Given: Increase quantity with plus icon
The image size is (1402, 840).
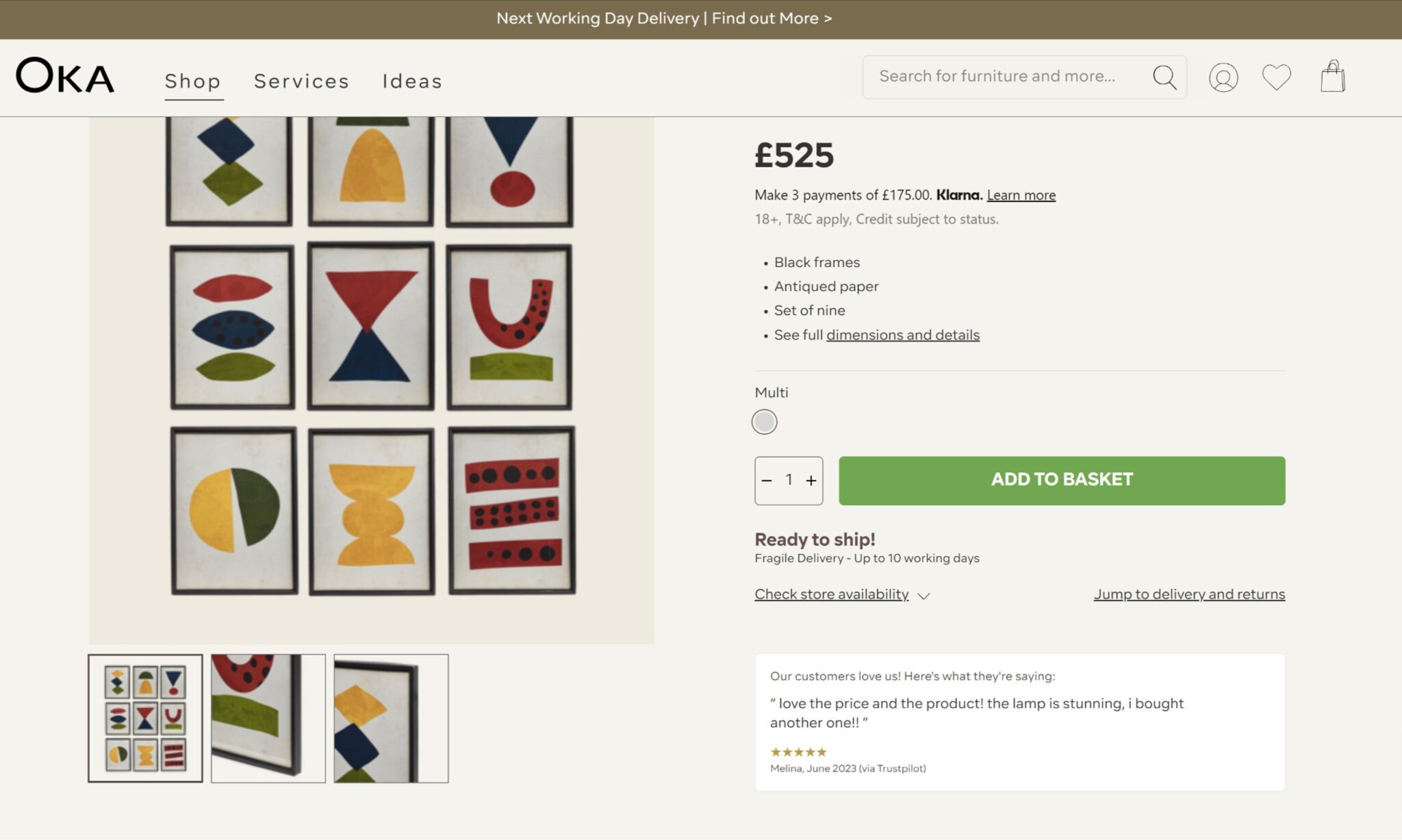Looking at the screenshot, I should (x=811, y=481).
